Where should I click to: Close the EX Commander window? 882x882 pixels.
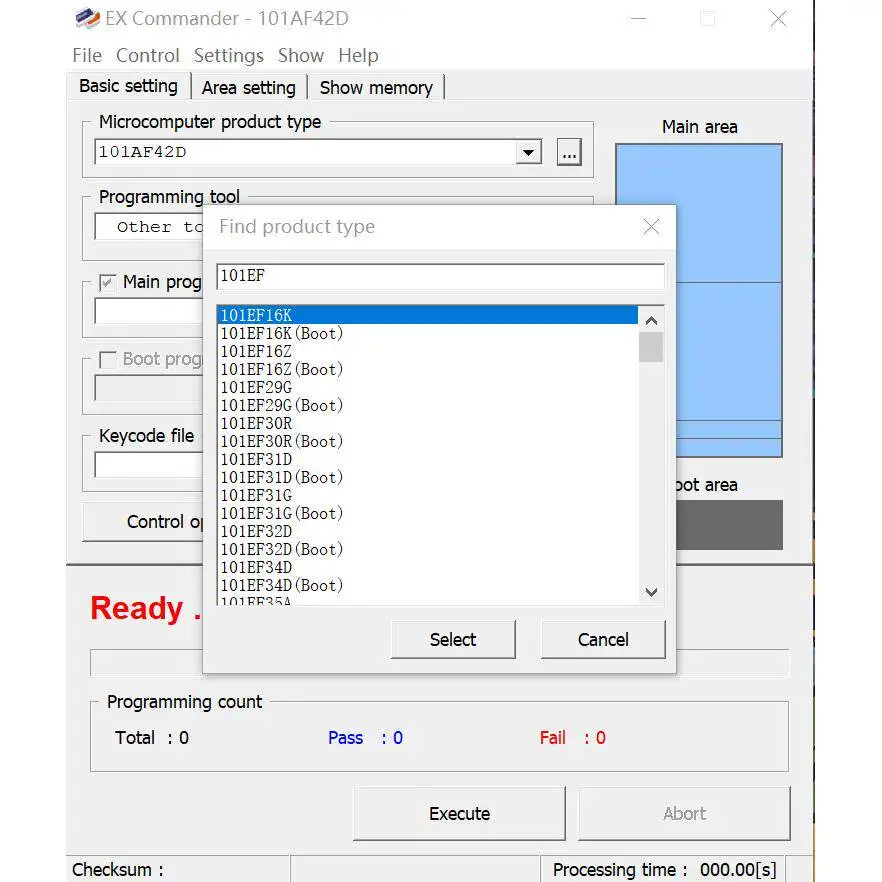(x=778, y=19)
